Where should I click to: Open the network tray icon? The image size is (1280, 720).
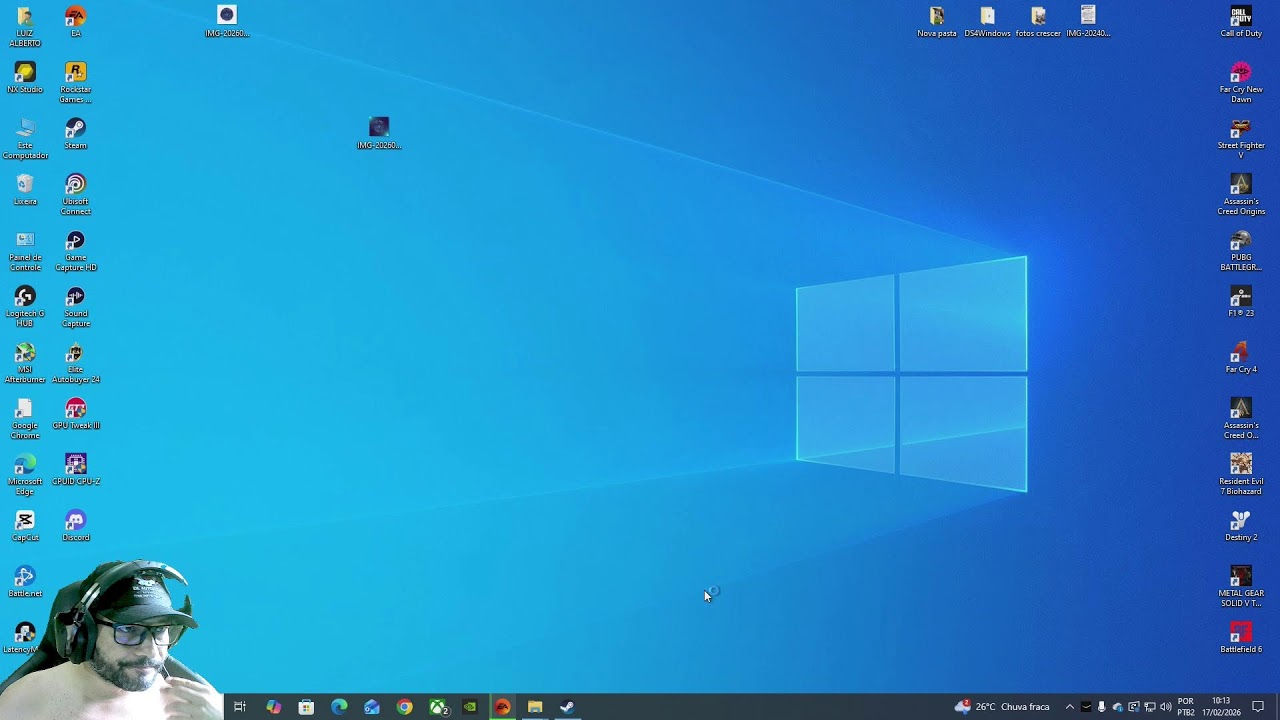pos(1149,707)
